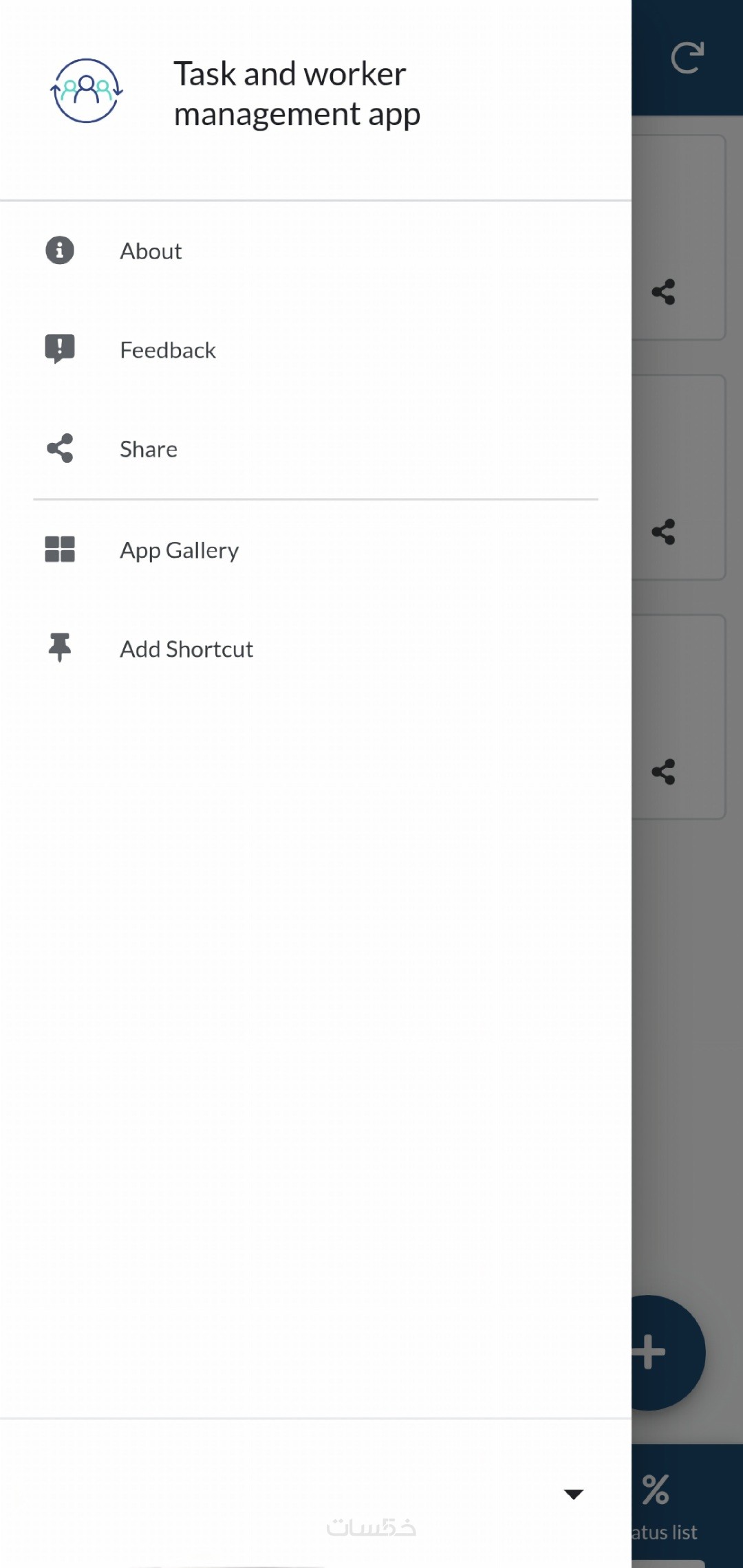This screenshot has width=743, height=1568.
Task: Click the app logo with people icon
Action: click(x=87, y=91)
